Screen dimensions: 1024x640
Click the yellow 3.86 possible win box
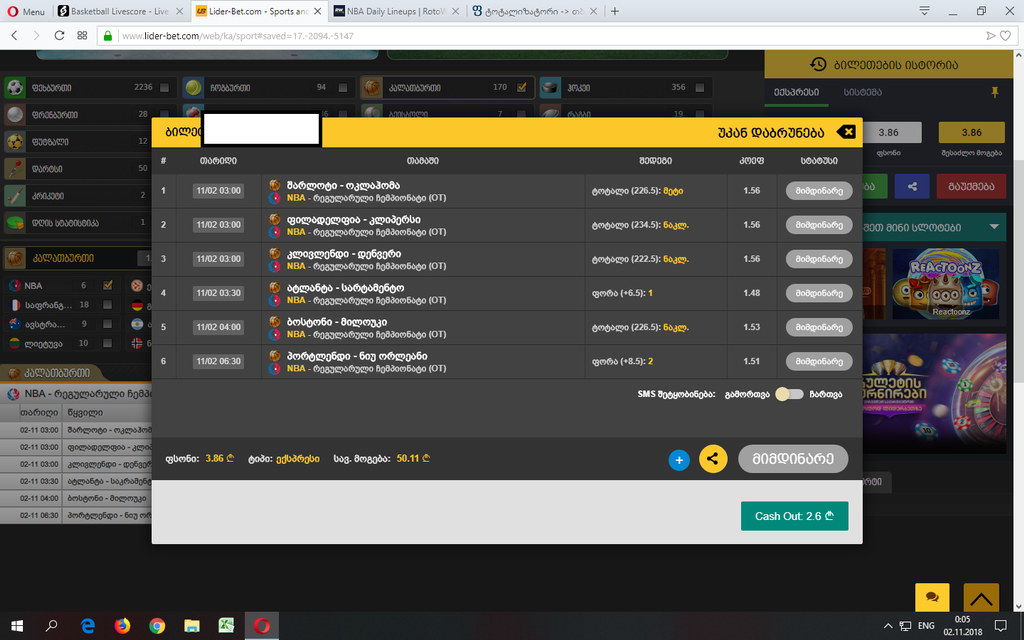tap(972, 132)
